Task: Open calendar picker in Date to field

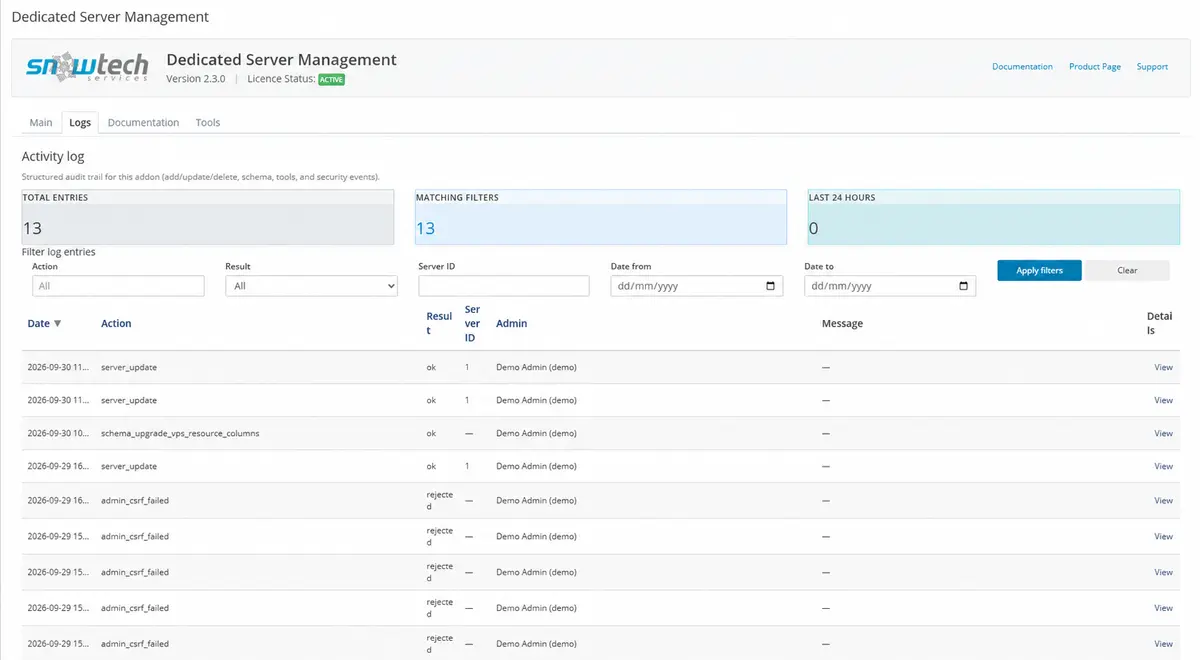Action: (x=963, y=286)
